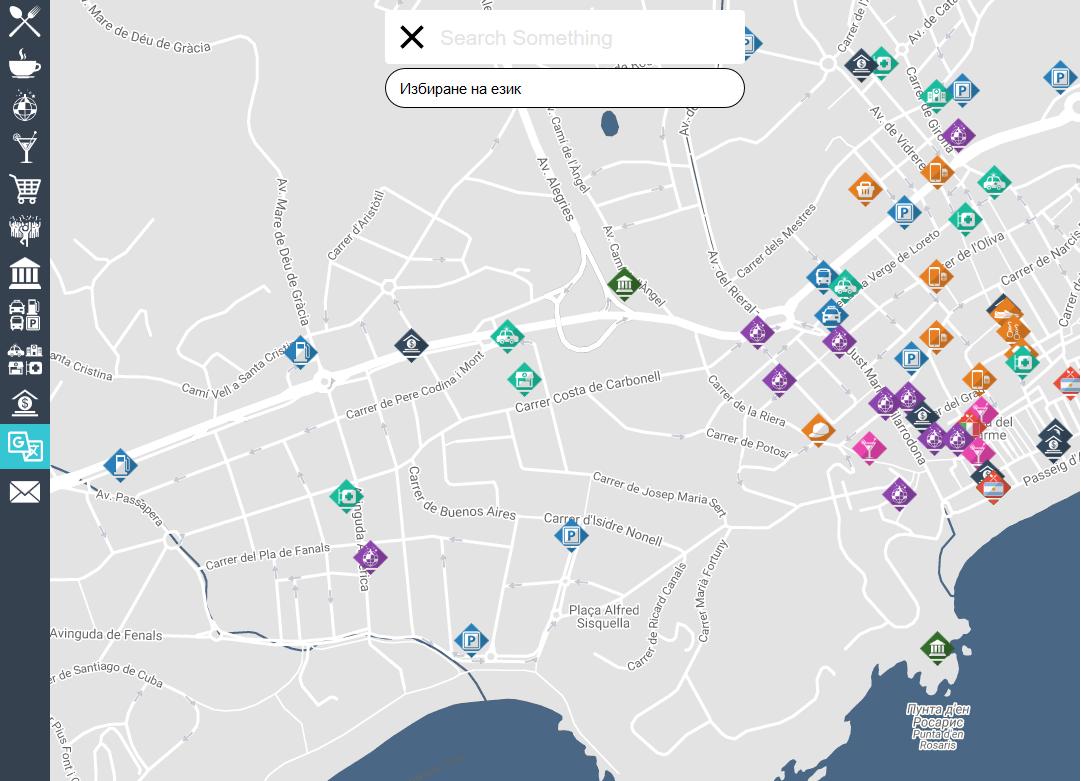
Task: Click the pharmacy marker above Carrer del Pla de Fanals
Action: pos(346,496)
